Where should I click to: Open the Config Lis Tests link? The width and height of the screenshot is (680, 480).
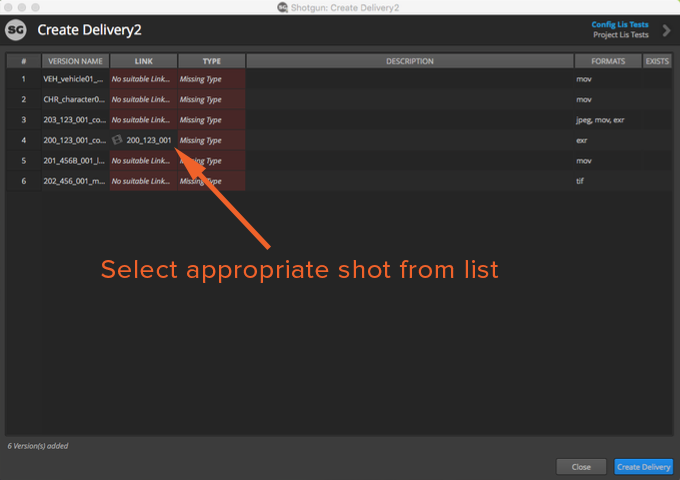[620, 24]
